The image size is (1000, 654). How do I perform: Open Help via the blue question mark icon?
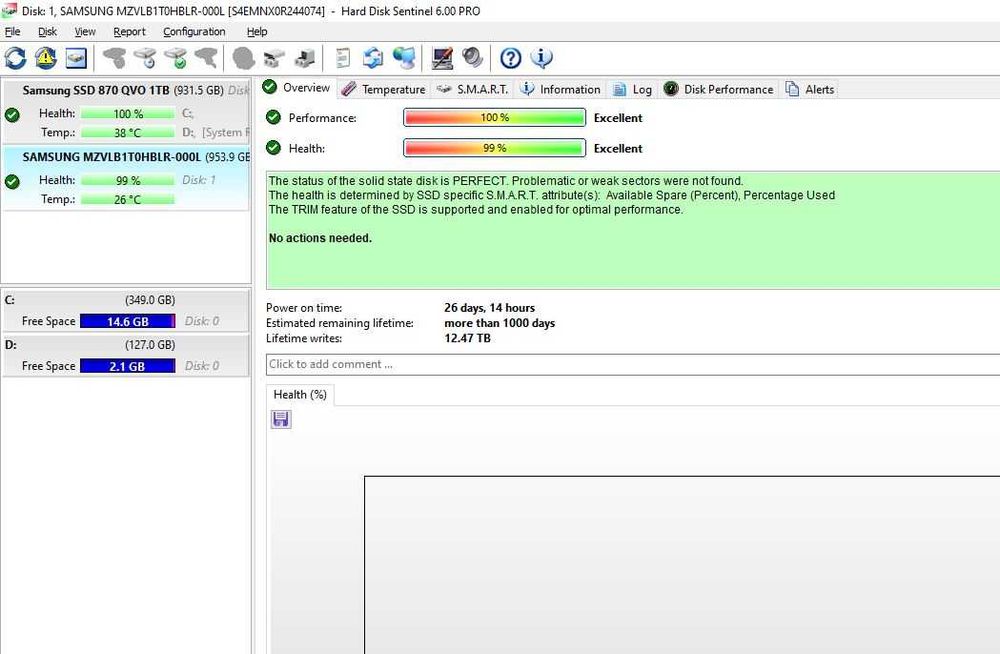point(510,58)
